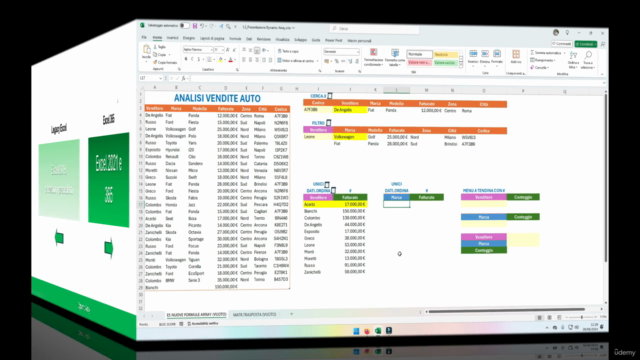
Task: Click the Commenti button
Action: [x=562, y=44]
